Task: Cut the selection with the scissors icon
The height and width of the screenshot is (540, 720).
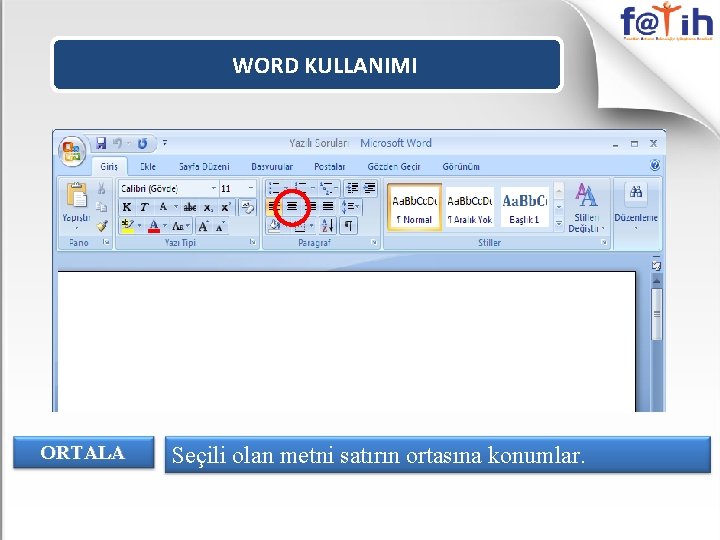Action: pyautogui.click(x=101, y=188)
